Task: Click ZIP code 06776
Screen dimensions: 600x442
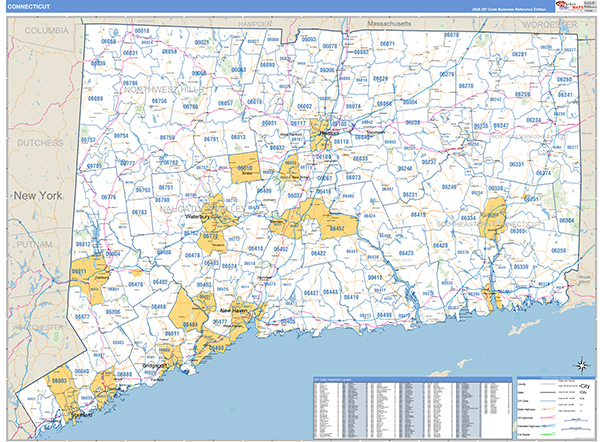Action: click(x=108, y=197)
